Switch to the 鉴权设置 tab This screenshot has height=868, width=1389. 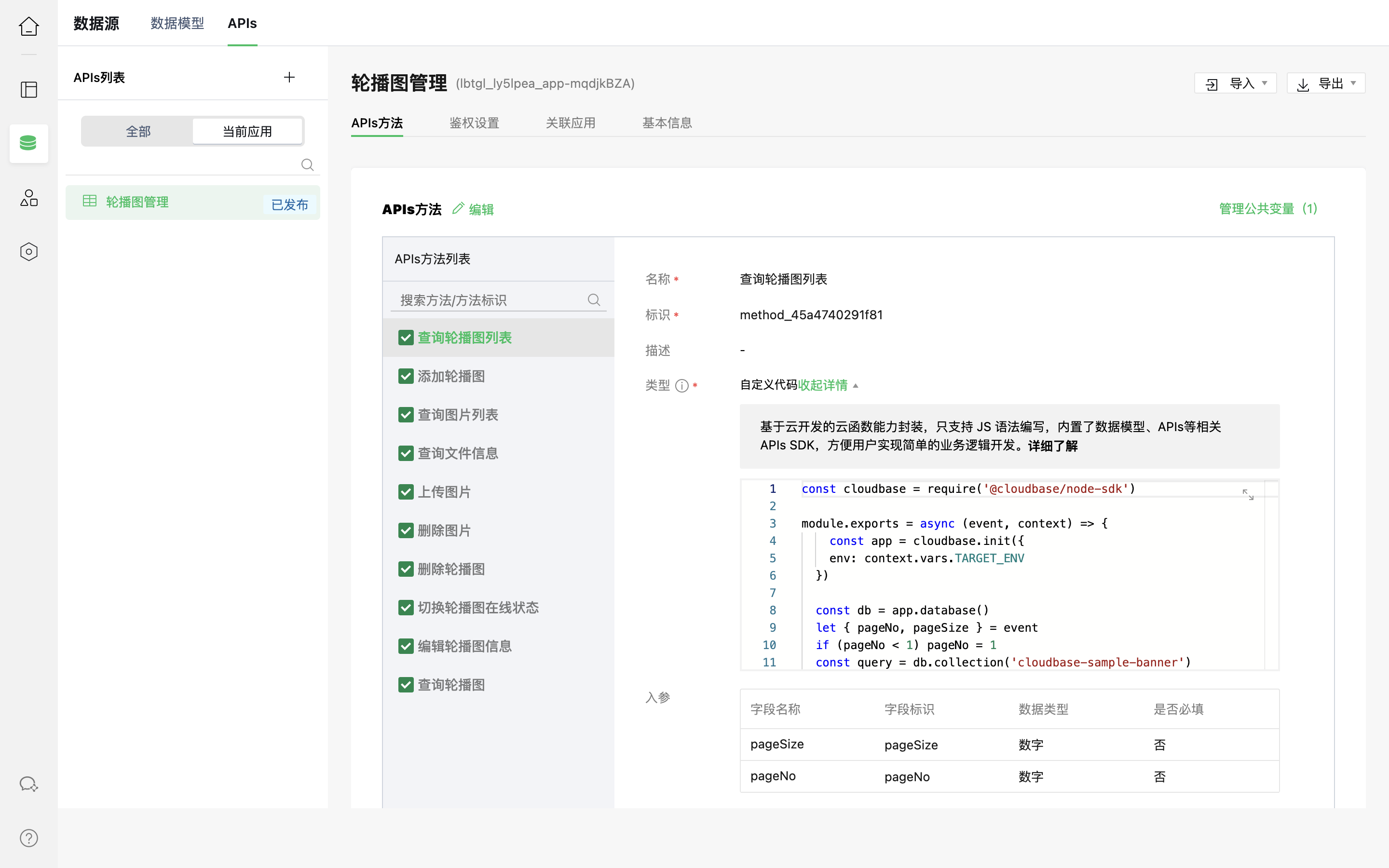[x=474, y=123]
